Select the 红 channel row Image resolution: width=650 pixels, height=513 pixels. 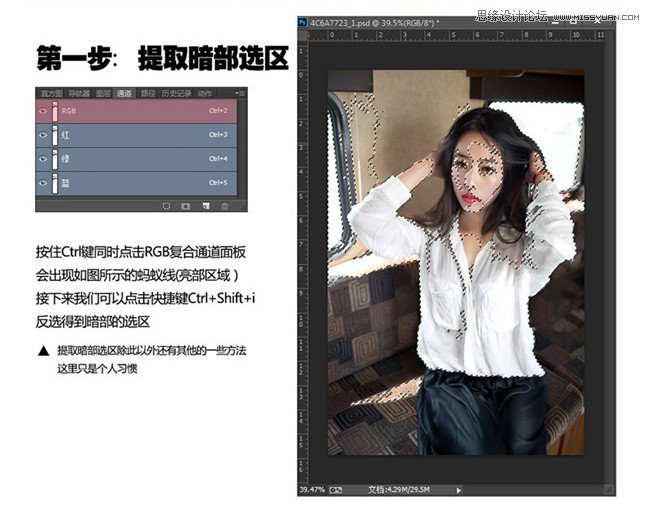pyautogui.click(x=136, y=135)
